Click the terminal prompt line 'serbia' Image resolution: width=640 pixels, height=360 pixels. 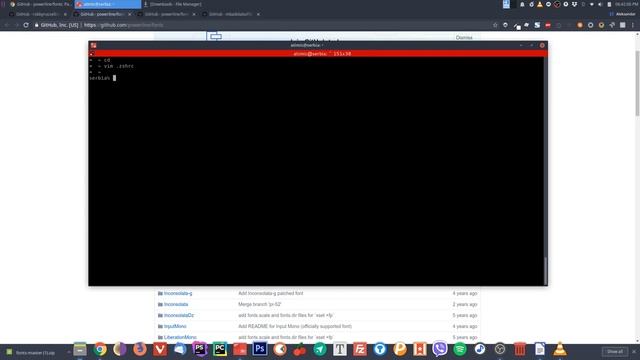(x=100, y=78)
